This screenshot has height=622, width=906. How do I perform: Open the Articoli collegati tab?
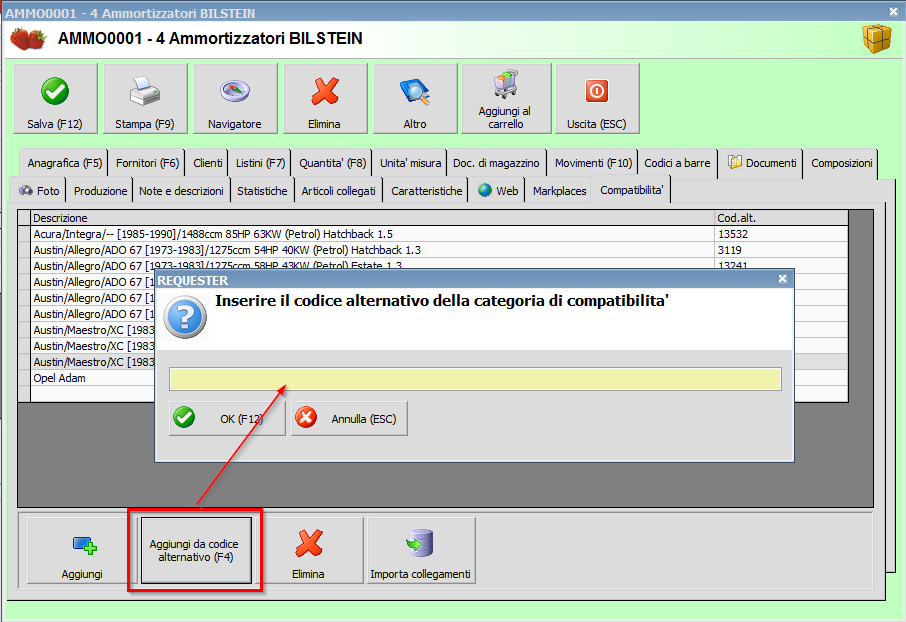click(x=338, y=191)
